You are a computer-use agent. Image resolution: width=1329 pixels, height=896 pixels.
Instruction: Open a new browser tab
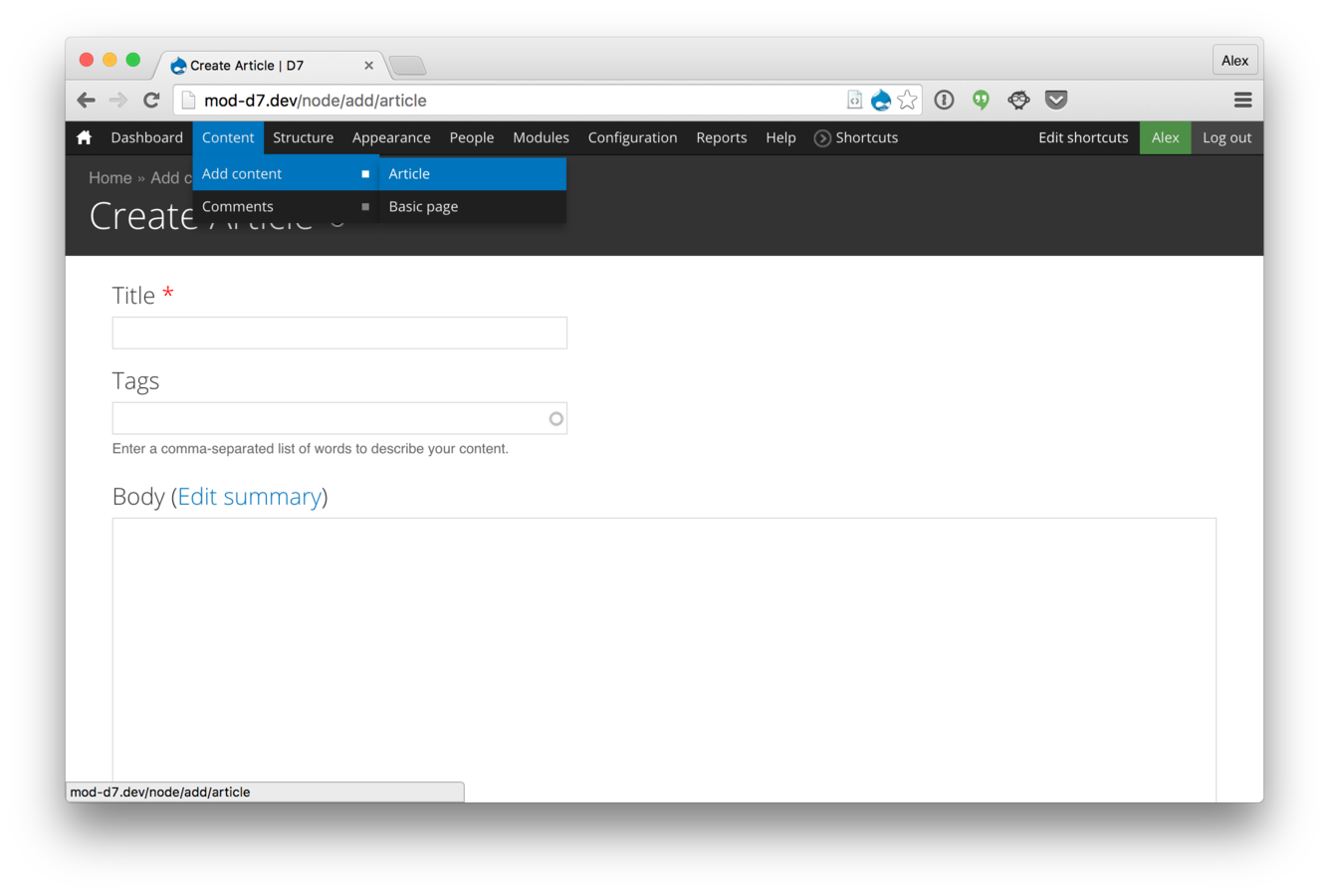[x=407, y=66]
